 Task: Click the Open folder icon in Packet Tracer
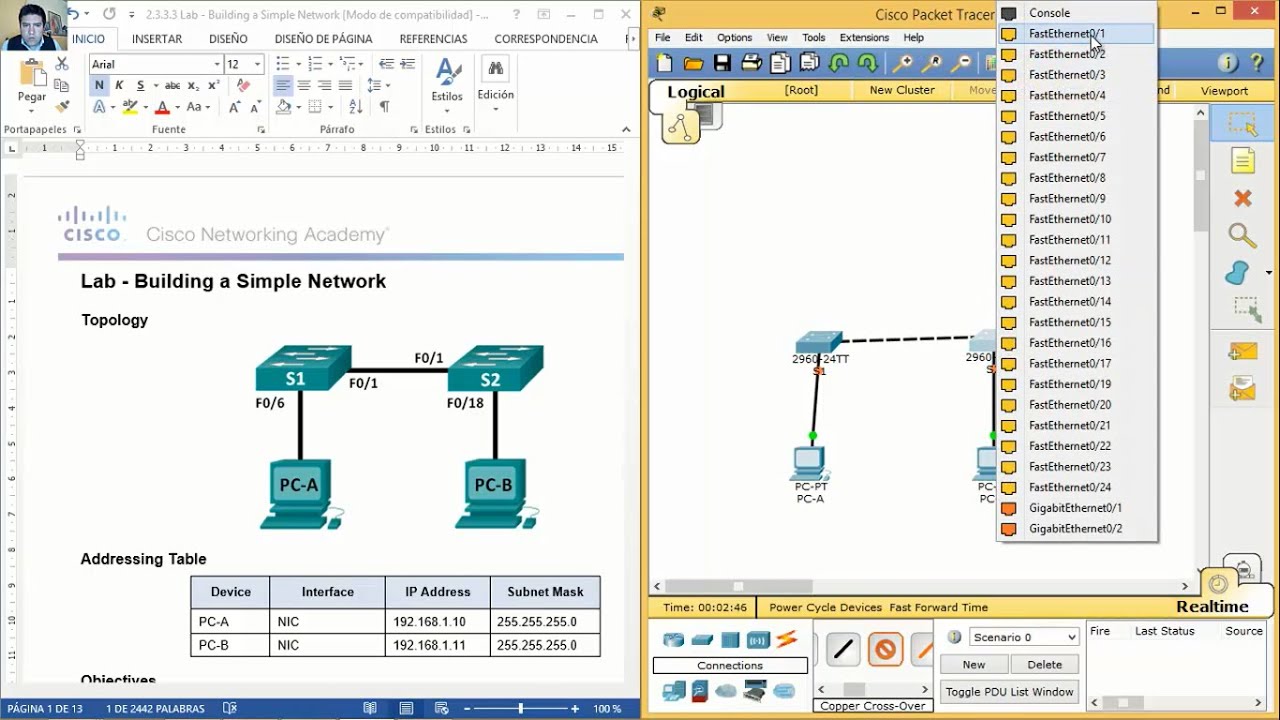pos(693,64)
